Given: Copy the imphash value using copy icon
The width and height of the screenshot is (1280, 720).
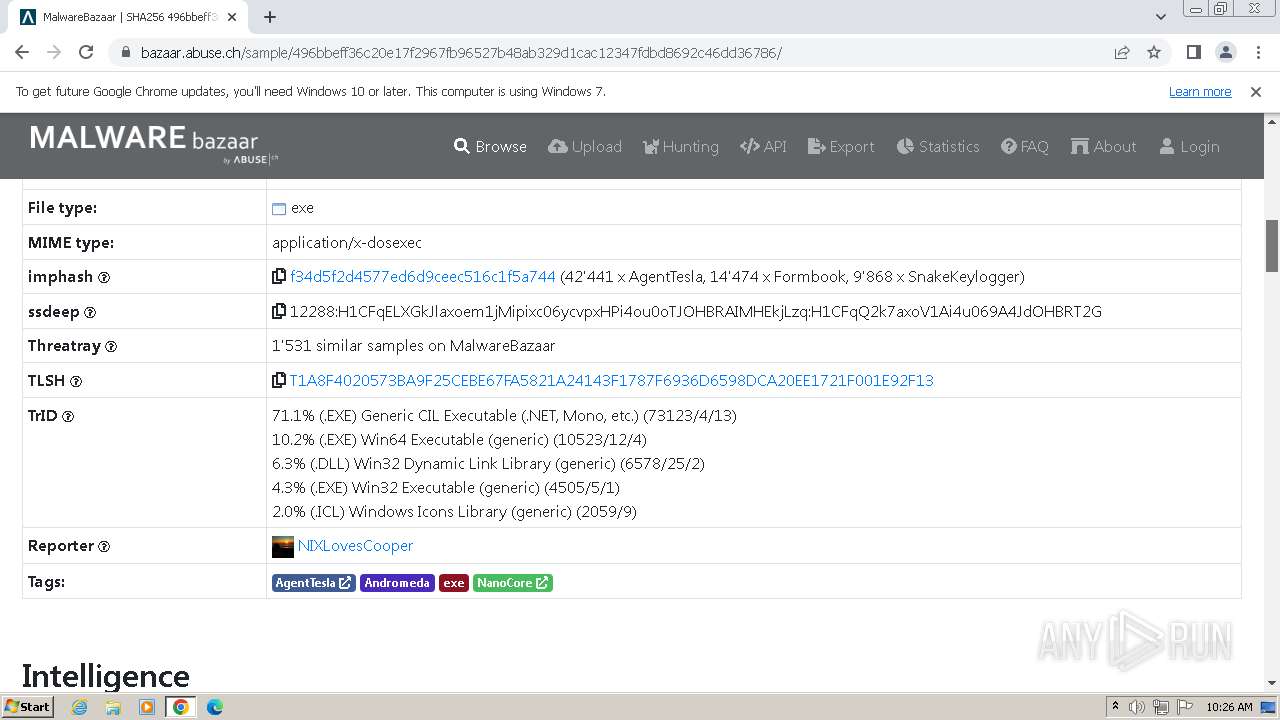Looking at the screenshot, I should pos(279,277).
